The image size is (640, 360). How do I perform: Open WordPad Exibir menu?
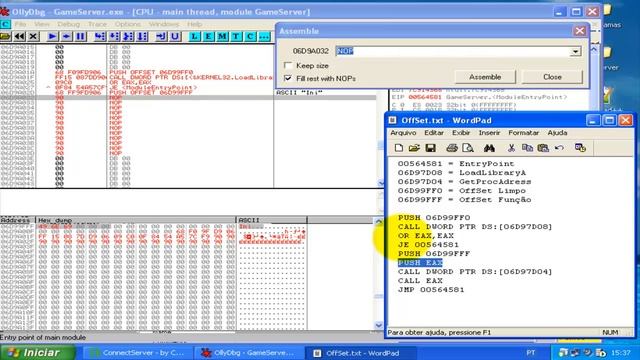[x=461, y=133]
